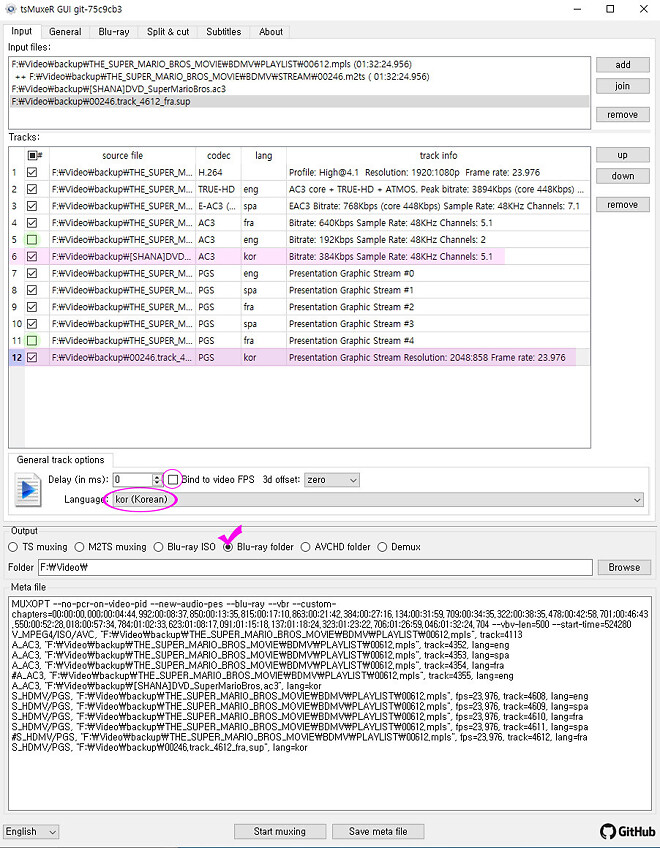This screenshot has width=660, height=848.
Task: Select track 8 Presentation Graphic Stream #1
Action: coord(299,290)
